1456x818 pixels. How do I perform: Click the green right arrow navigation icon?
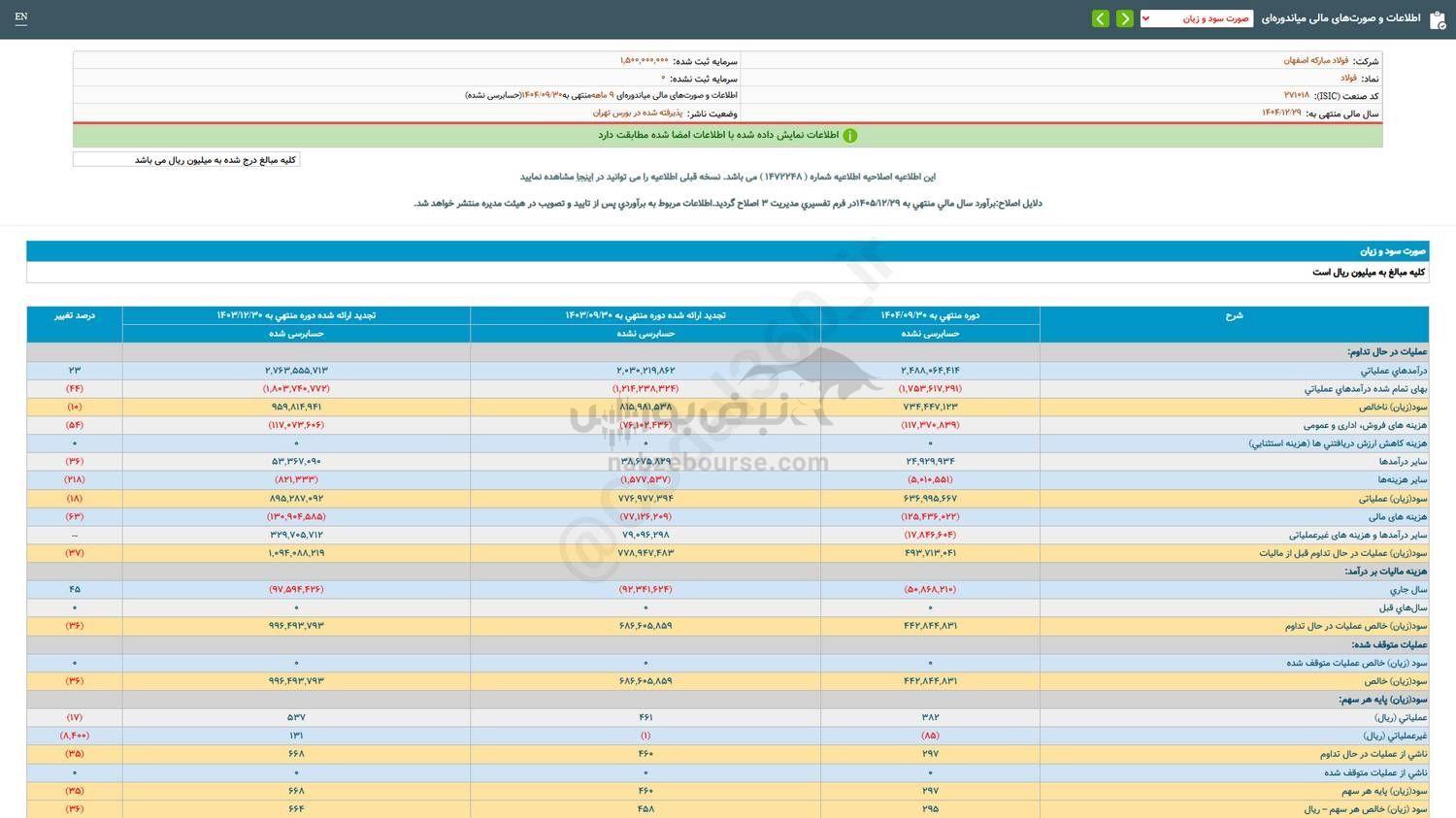tap(1124, 17)
